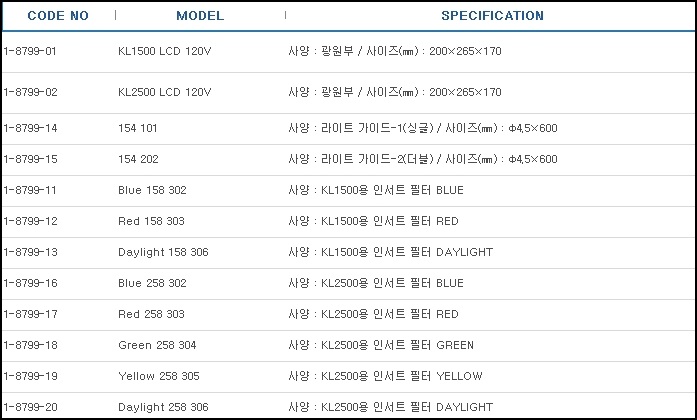
Task: Click the SPECIFICATION column header
Action: pyautogui.click(x=492, y=16)
